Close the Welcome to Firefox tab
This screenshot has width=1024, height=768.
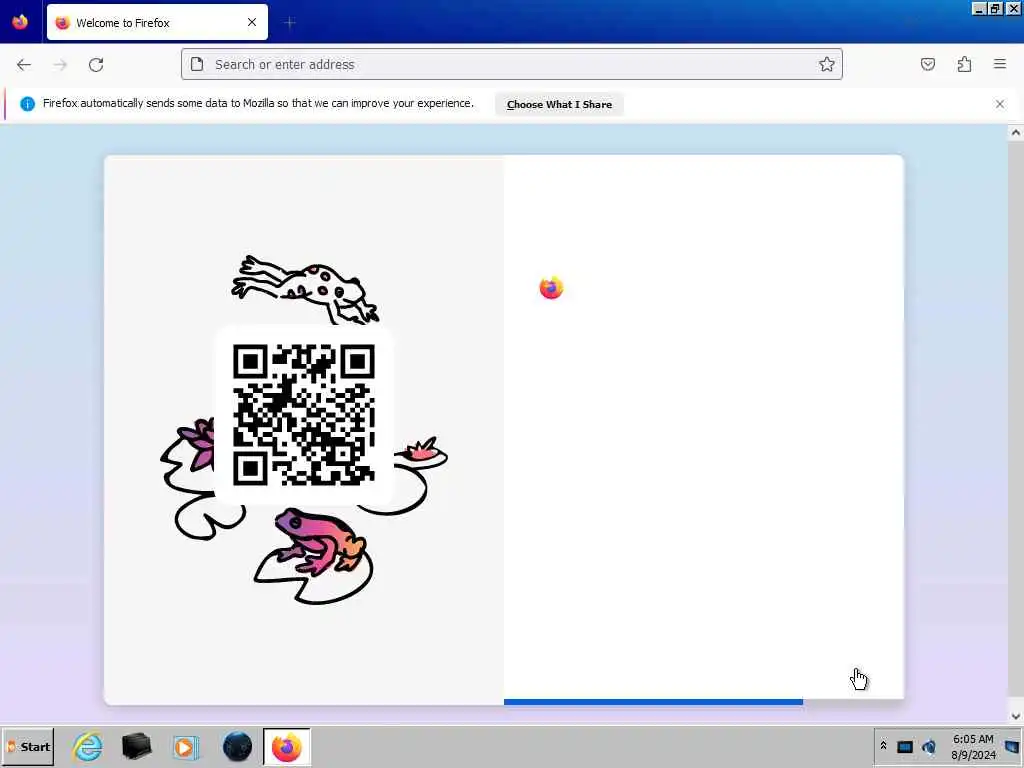pyautogui.click(x=252, y=22)
